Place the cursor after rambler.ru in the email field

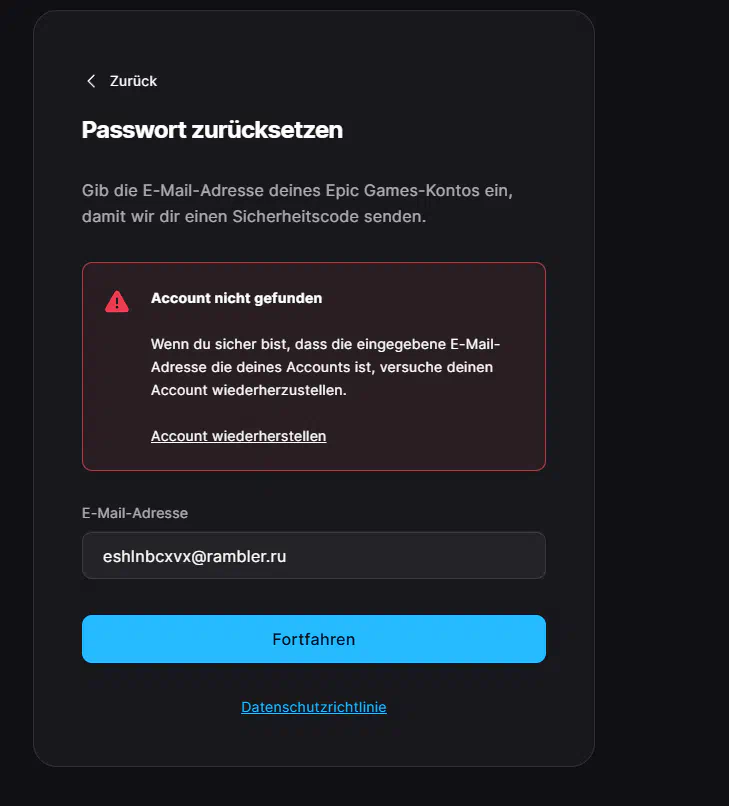(287, 556)
